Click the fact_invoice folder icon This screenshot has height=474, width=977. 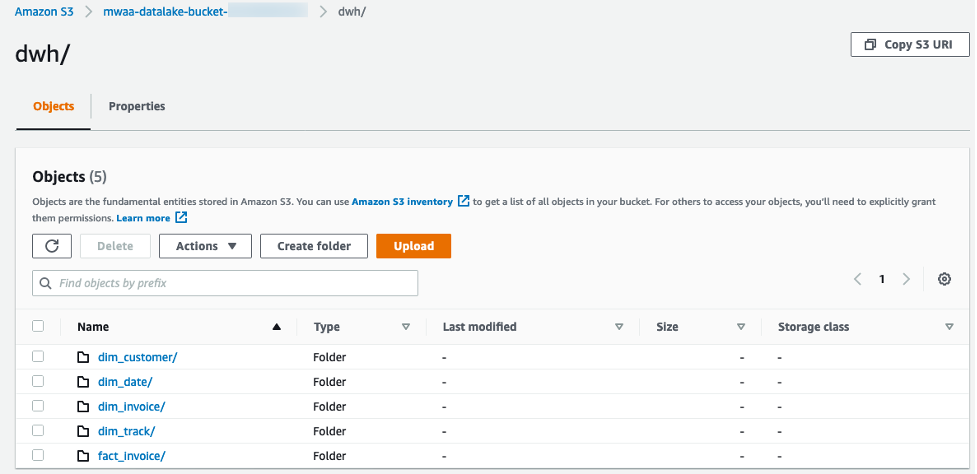click(84, 456)
